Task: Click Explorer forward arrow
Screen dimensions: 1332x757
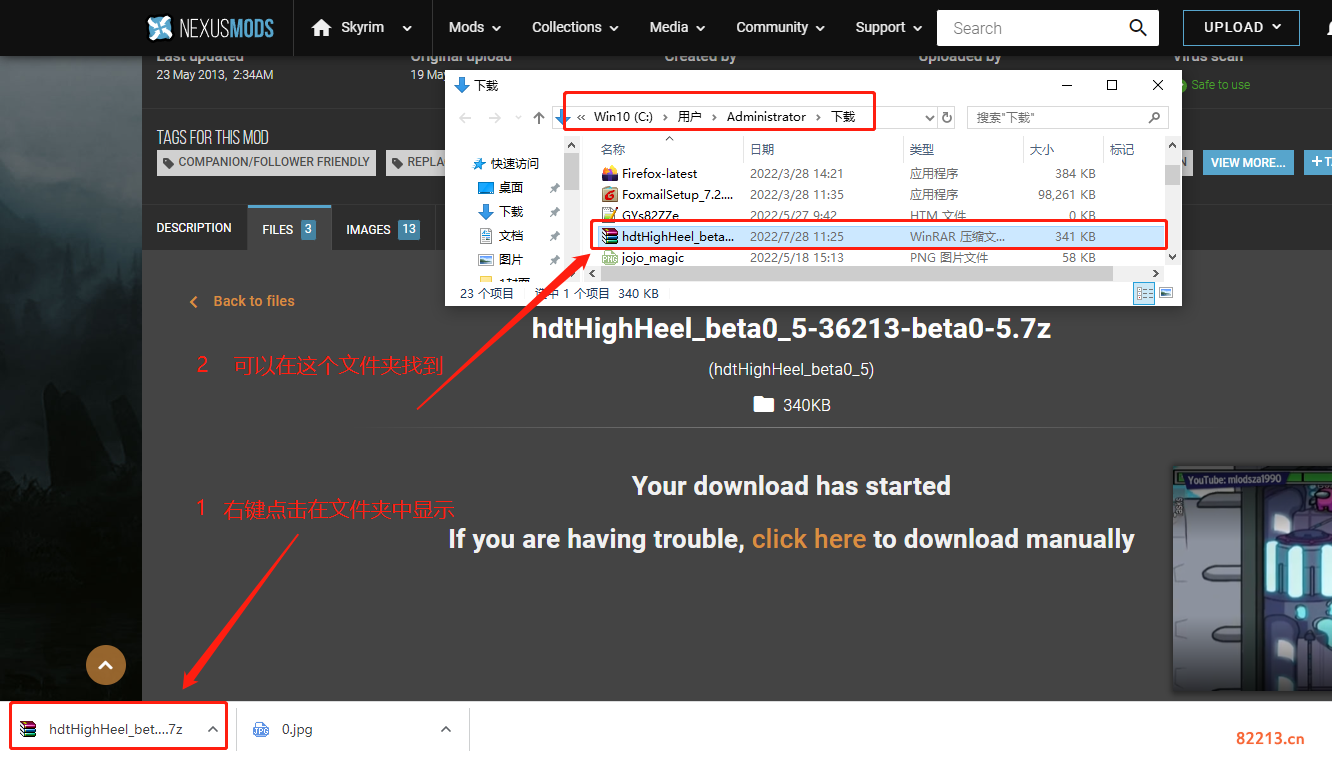Action: coord(494,118)
